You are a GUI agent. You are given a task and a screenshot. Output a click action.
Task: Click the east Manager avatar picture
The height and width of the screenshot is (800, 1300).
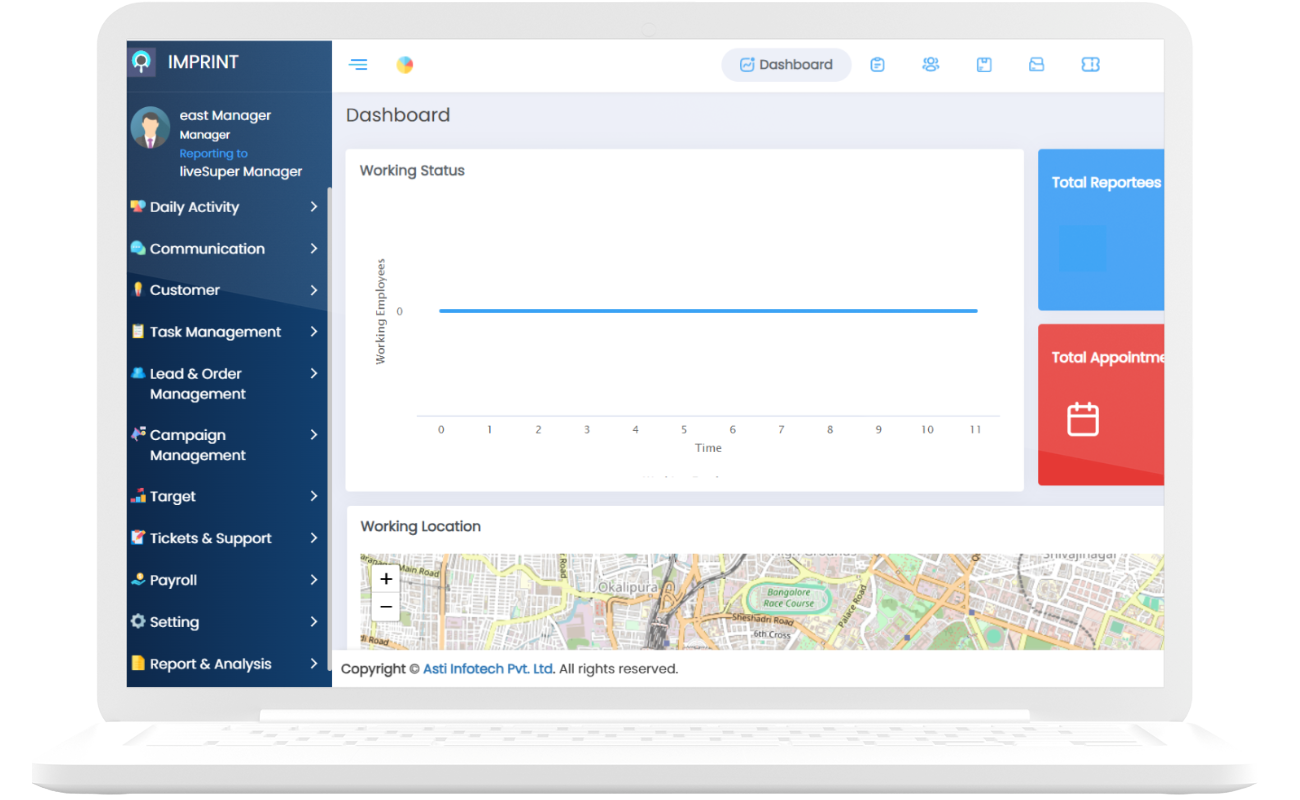(151, 128)
